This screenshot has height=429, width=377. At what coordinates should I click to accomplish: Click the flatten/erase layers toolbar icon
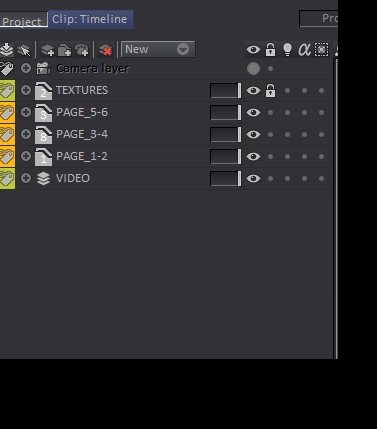point(23,50)
